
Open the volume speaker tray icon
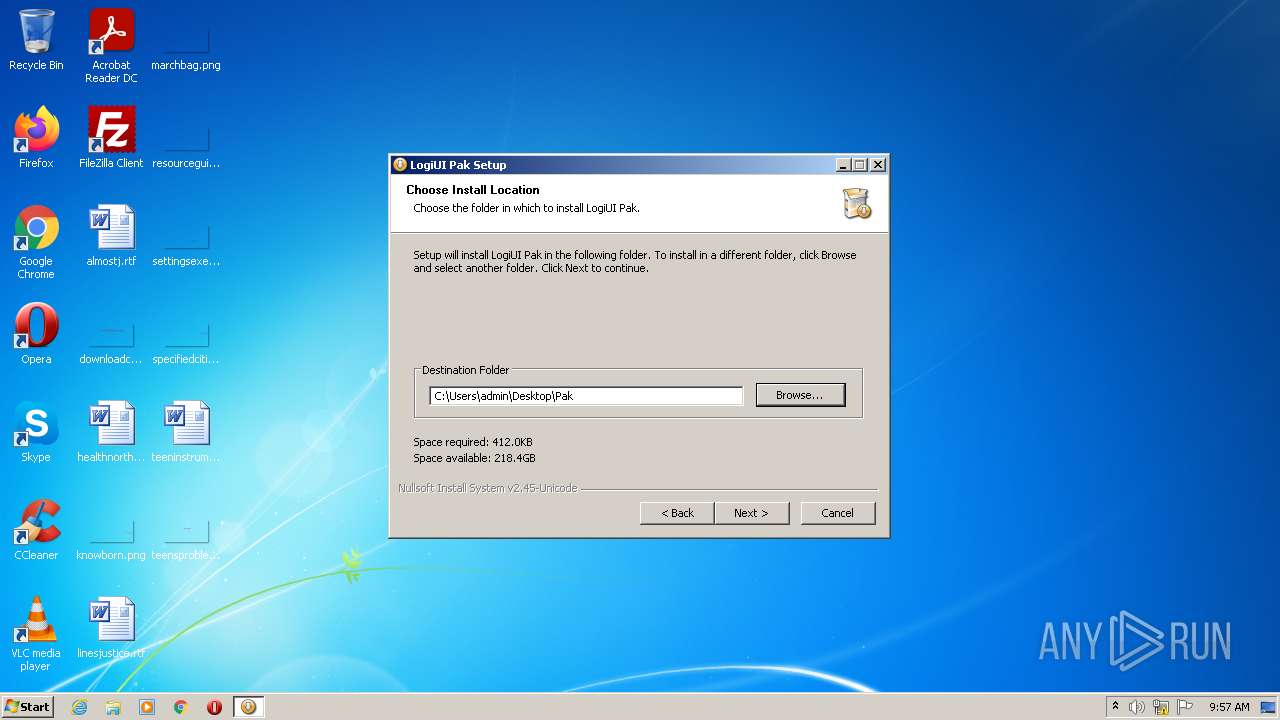pos(1137,707)
